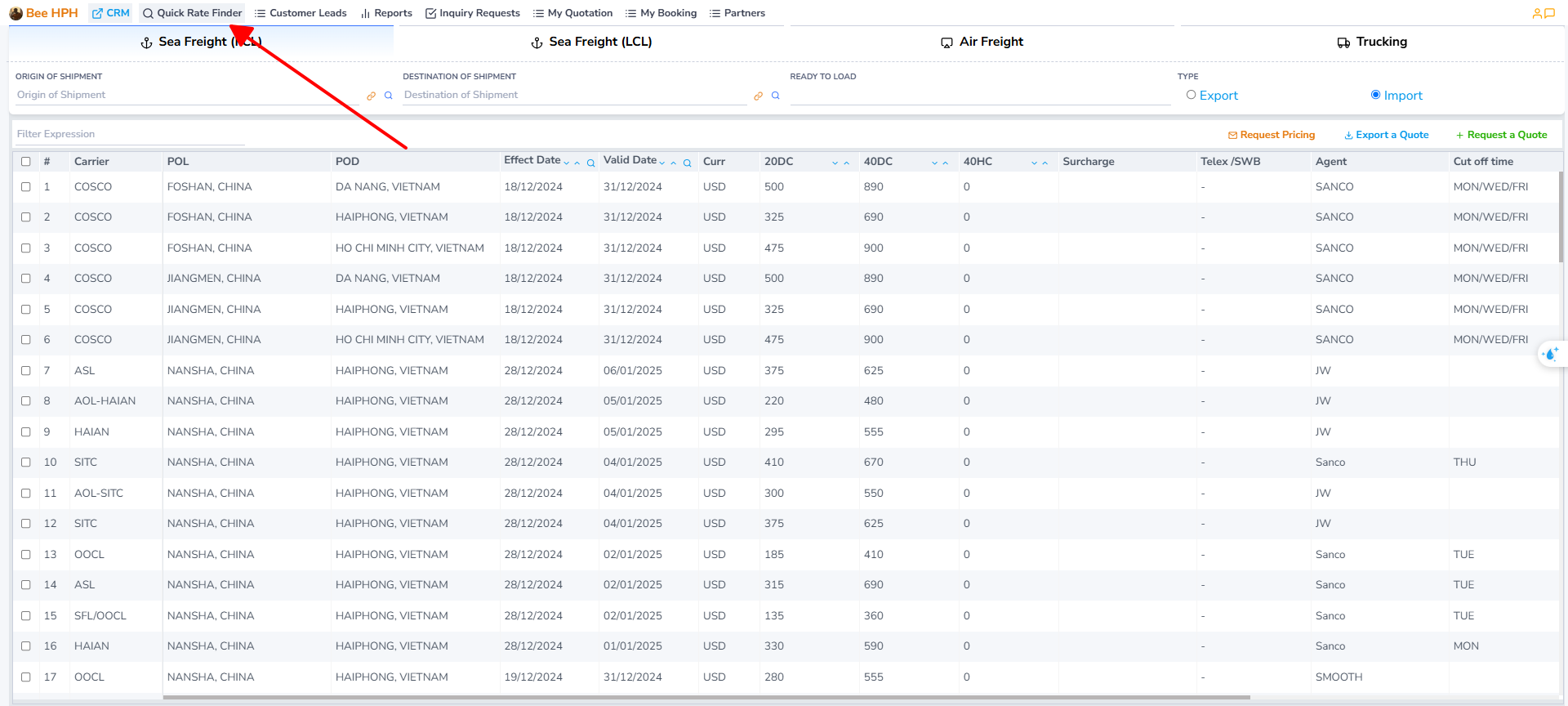Sort Effect Date descending with down chevron
Viewport: 1568px width, 706px height.
pos(567,163)
